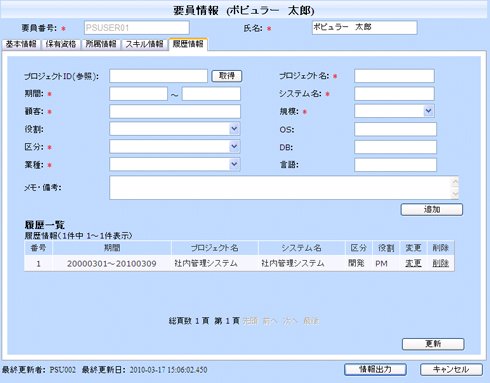Focus the 顧客 input field
The image size is (490, 383).
[x=175, y=111]
